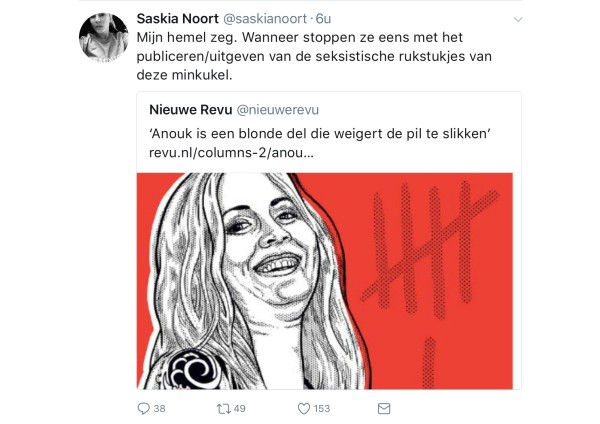Screen dimensions: 600x424
Task: Click the main tweet text body
Action: [314, 56]
